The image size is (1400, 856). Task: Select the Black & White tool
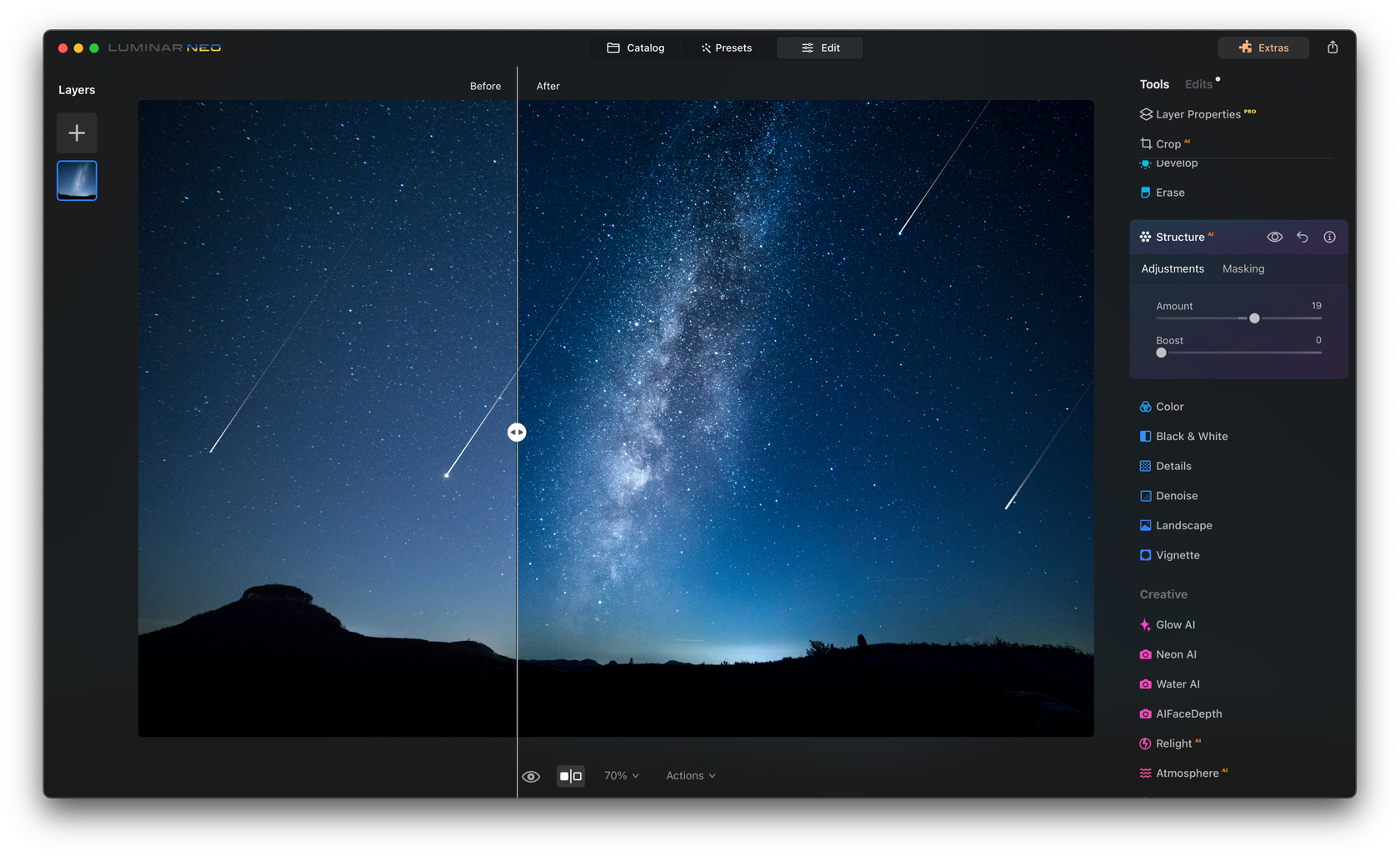[1192, 436]
